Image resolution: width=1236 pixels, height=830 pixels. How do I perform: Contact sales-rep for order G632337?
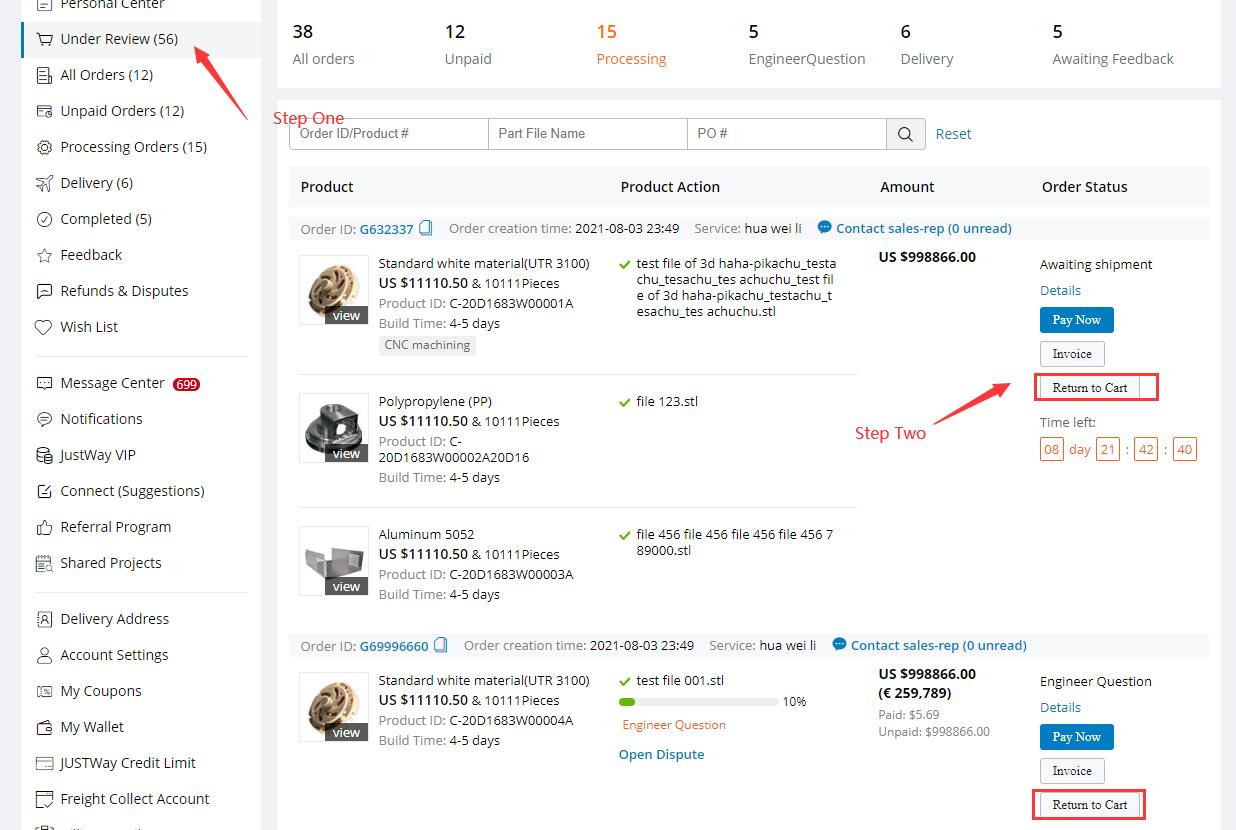(914, 228)
